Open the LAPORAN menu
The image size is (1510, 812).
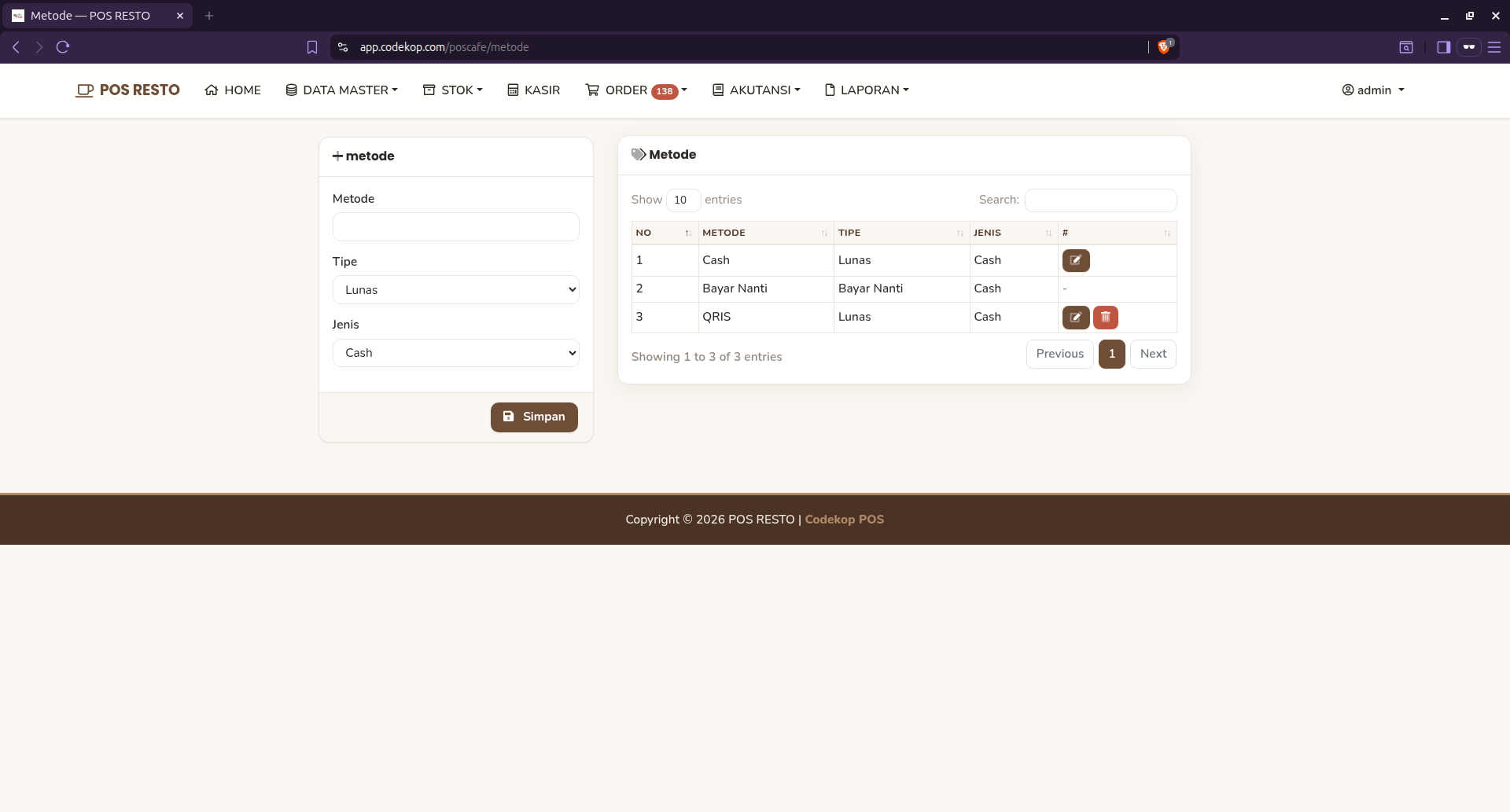(x=867, y=90)
